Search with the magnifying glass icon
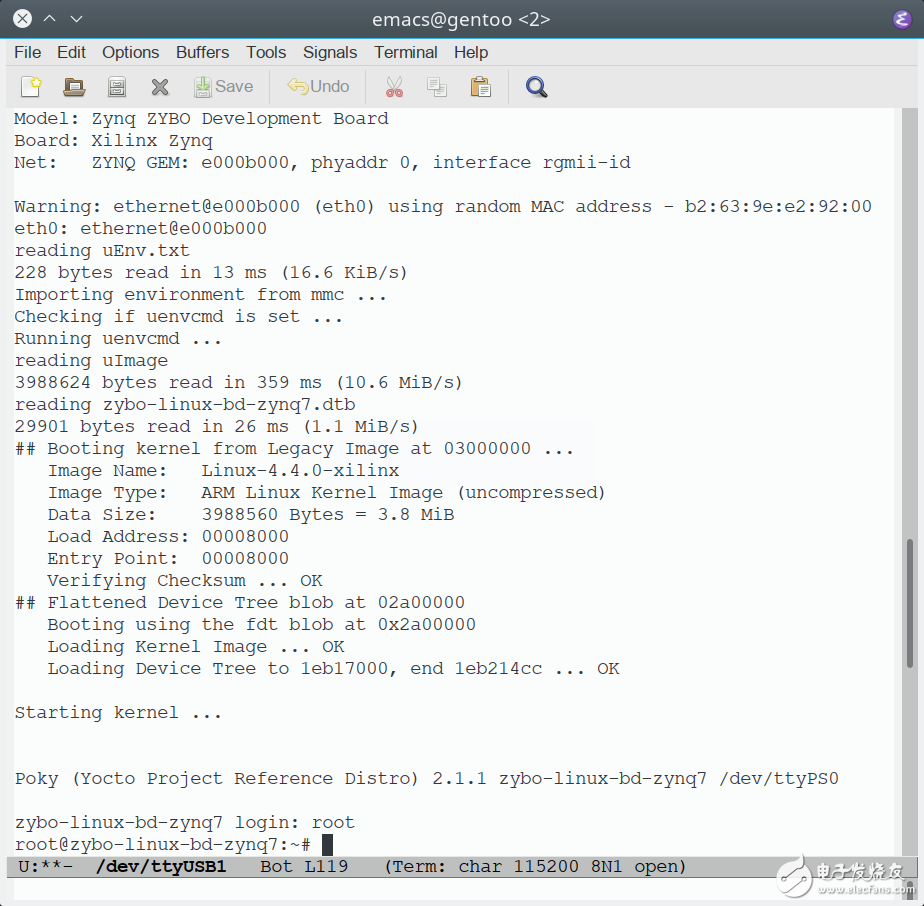The height and width of the screenshot is (906, 924). (x=537, y=87)
